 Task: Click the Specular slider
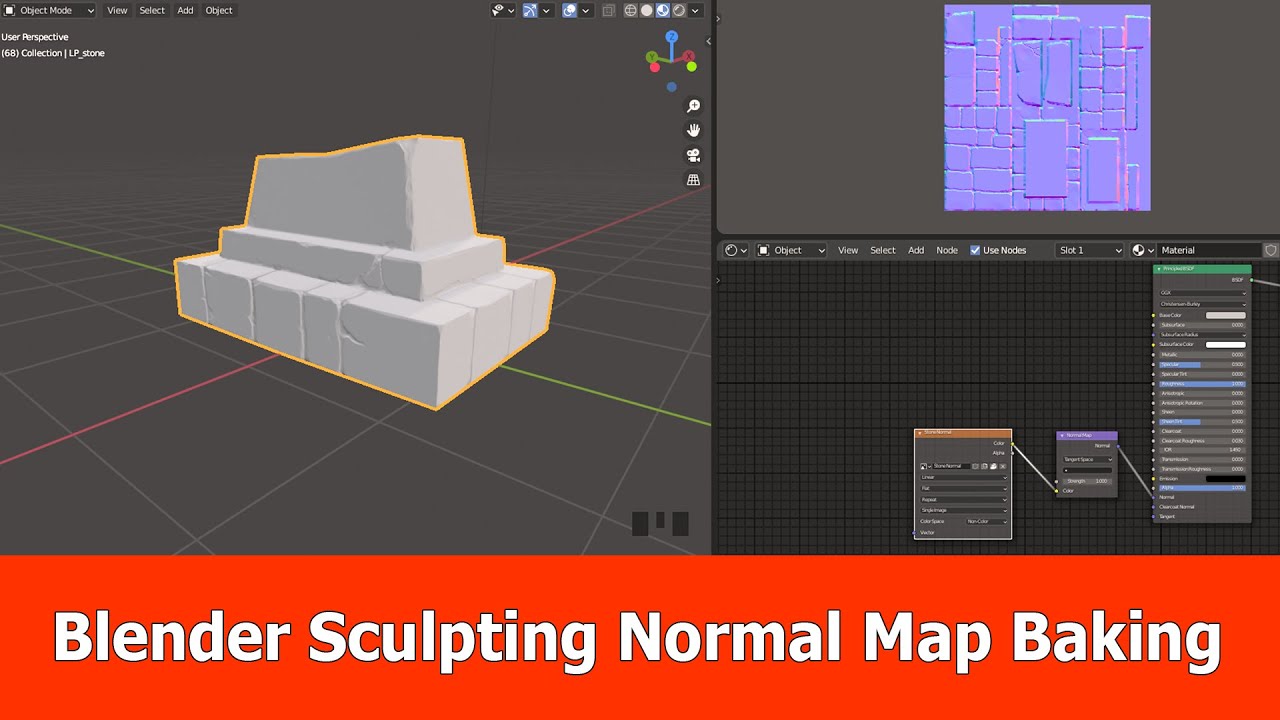[x=1202, y=364]
